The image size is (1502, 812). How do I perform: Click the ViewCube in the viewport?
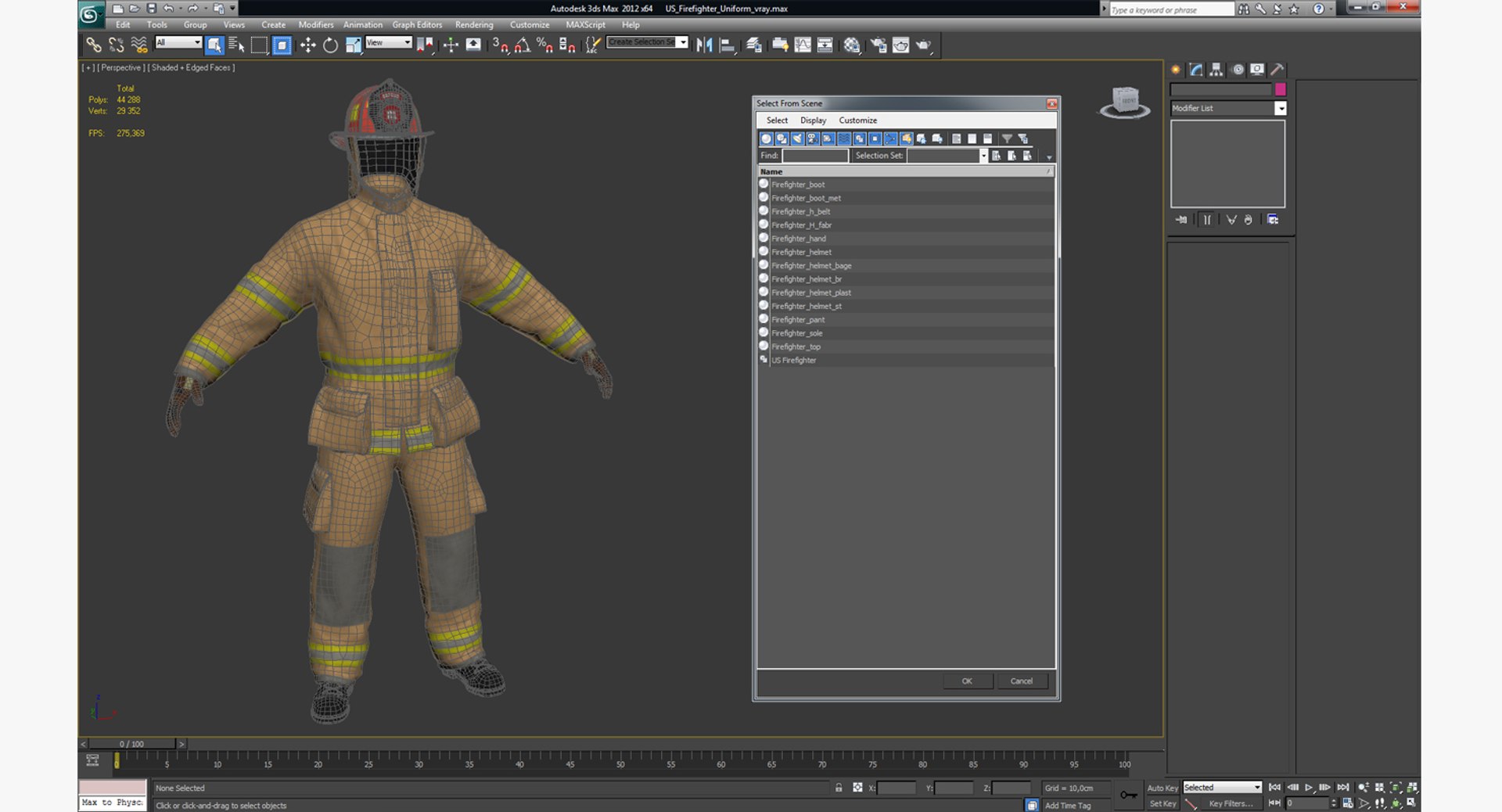pyautogui.click(x=1125, y=102)
